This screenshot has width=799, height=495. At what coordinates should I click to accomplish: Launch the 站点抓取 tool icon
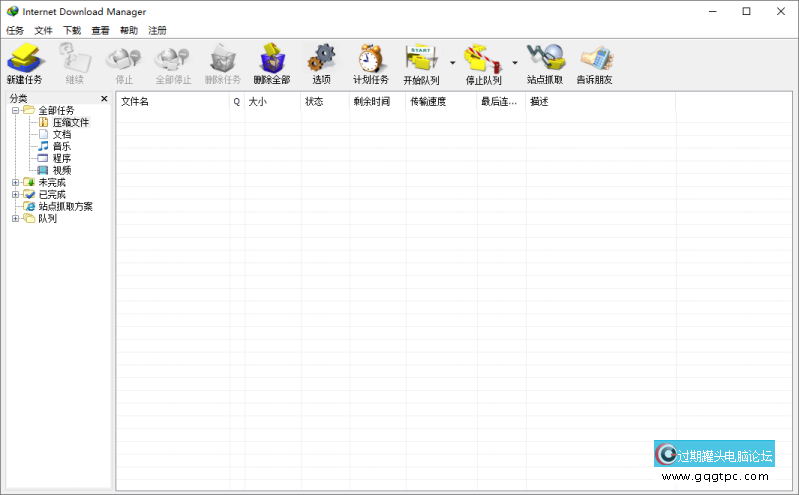pyautogui.click(x=544, y=58)
